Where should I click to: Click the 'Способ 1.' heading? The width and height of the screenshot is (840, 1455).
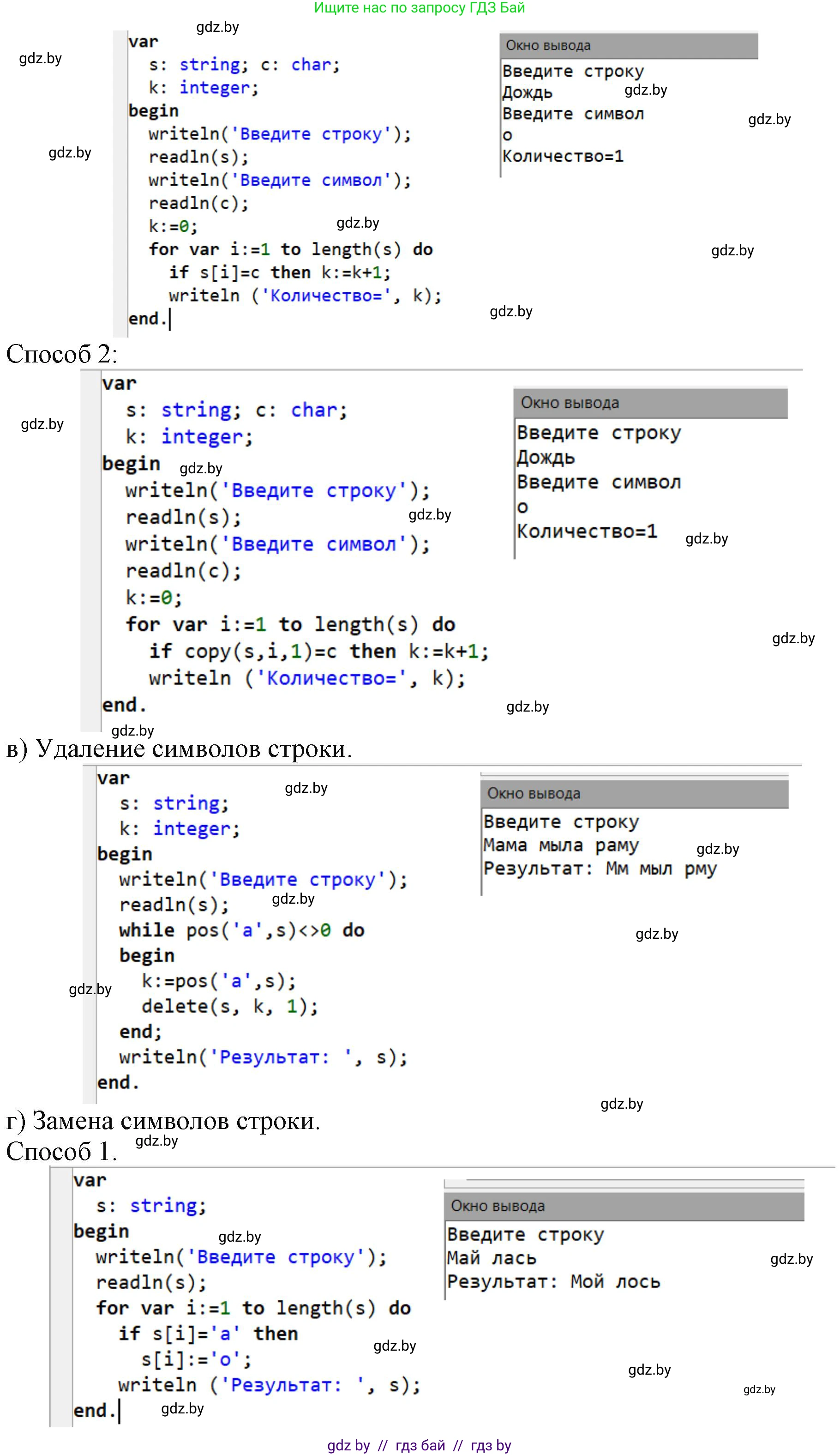(62, 1151)
